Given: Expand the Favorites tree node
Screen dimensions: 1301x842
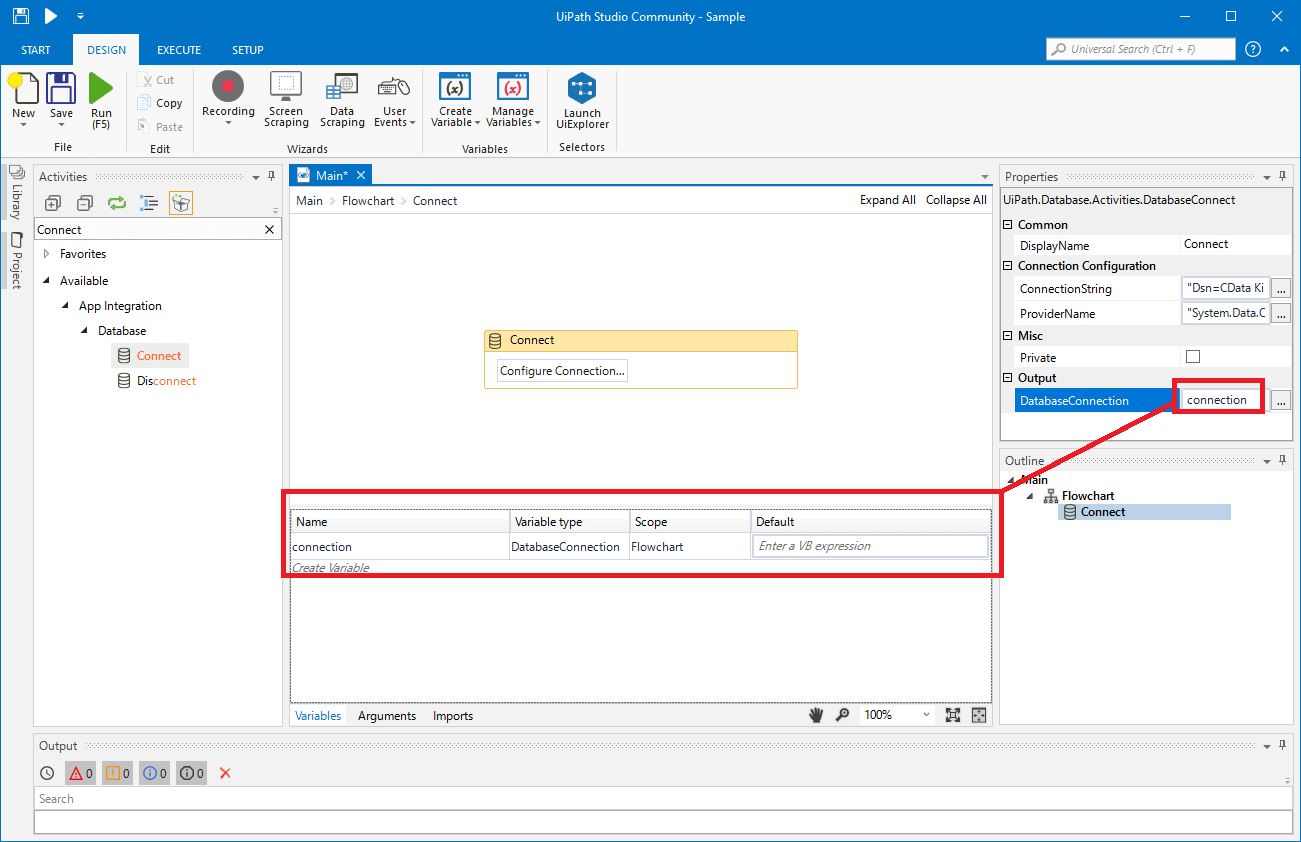Looking at the screenshot, I should [x=46, y=254].
